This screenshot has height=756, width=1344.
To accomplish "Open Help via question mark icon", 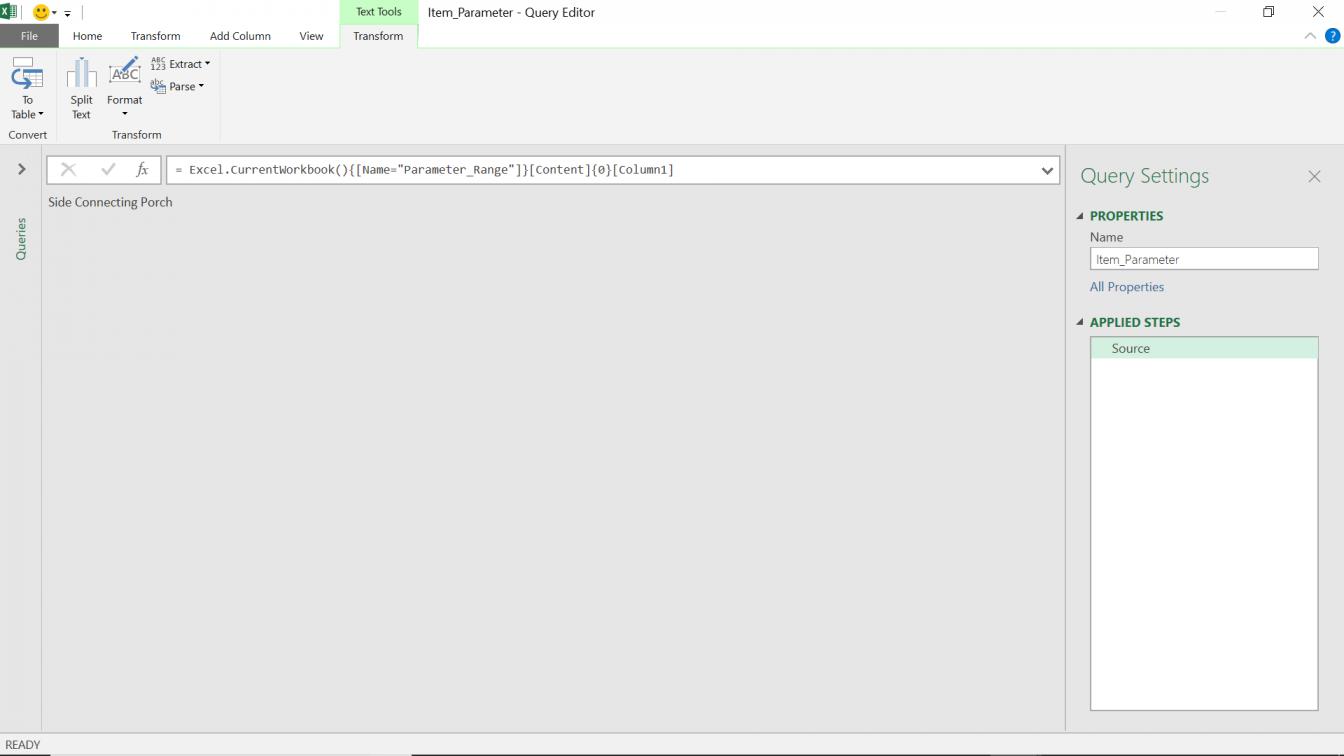I will click(1332, 36).
